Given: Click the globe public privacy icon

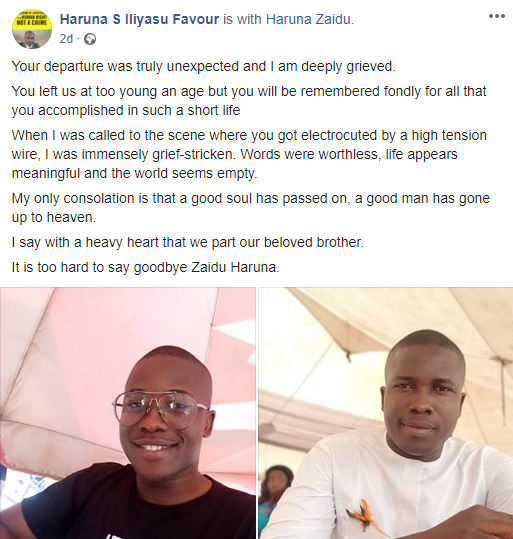Looking at the screenshot, I should [90, 39].
